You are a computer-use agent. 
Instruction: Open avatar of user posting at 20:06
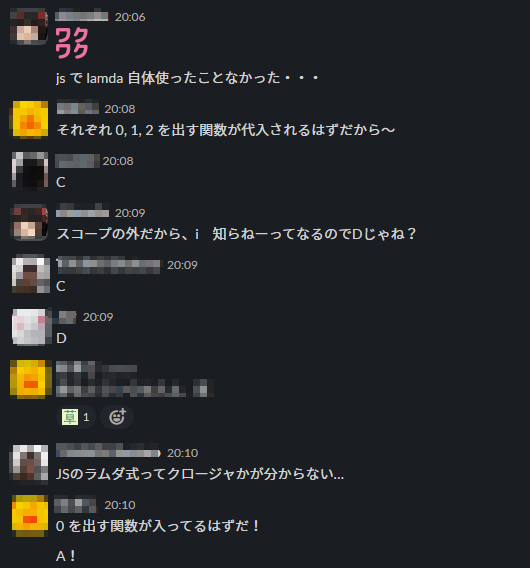[x=29, y=26]
